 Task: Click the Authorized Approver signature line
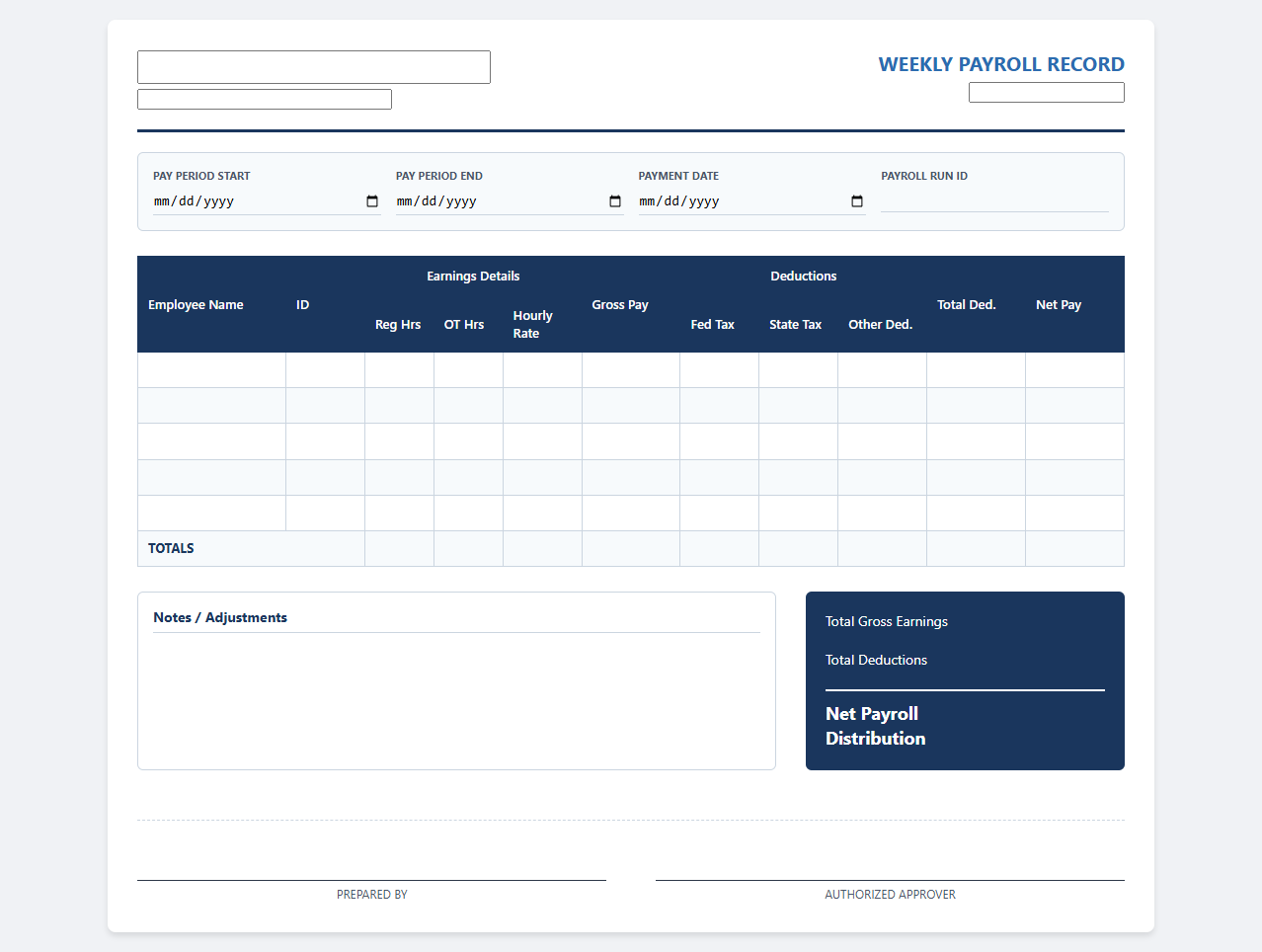click(x=890, y=880)
